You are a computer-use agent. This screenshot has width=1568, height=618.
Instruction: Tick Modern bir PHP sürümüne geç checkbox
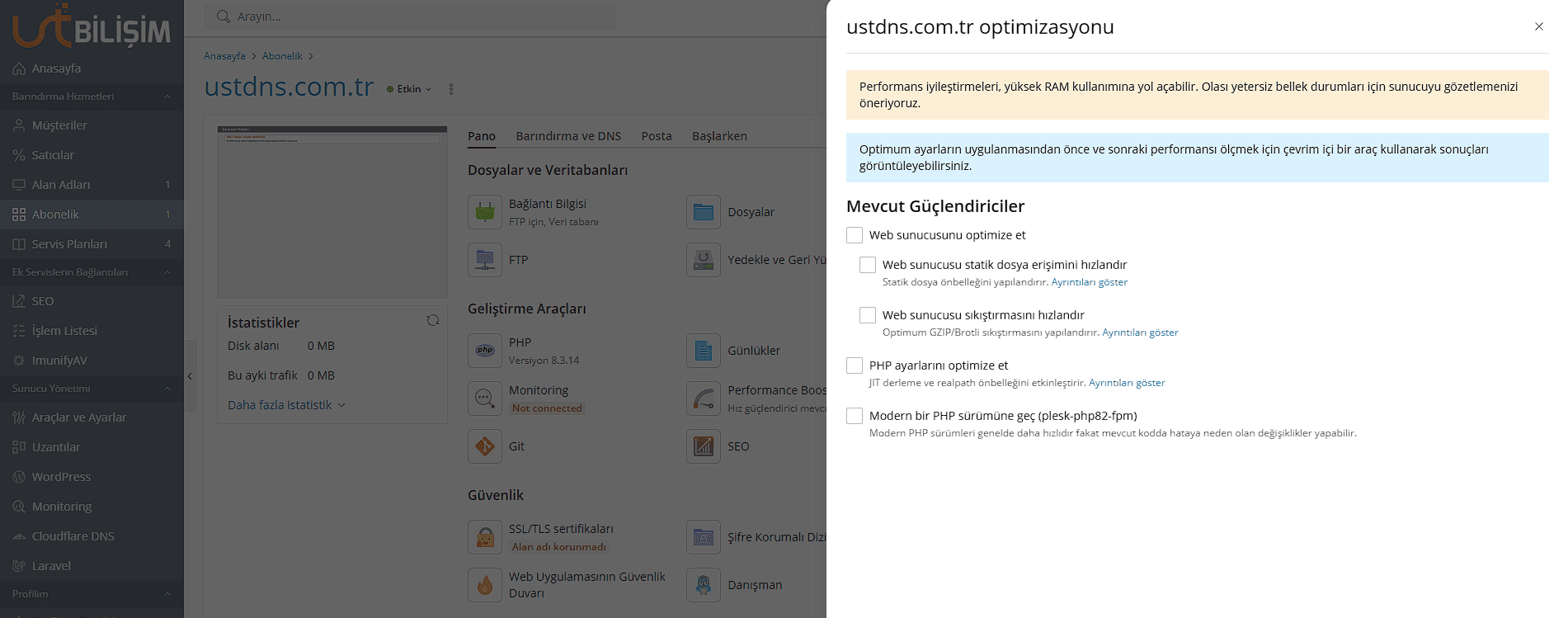(x=855, y=416)
